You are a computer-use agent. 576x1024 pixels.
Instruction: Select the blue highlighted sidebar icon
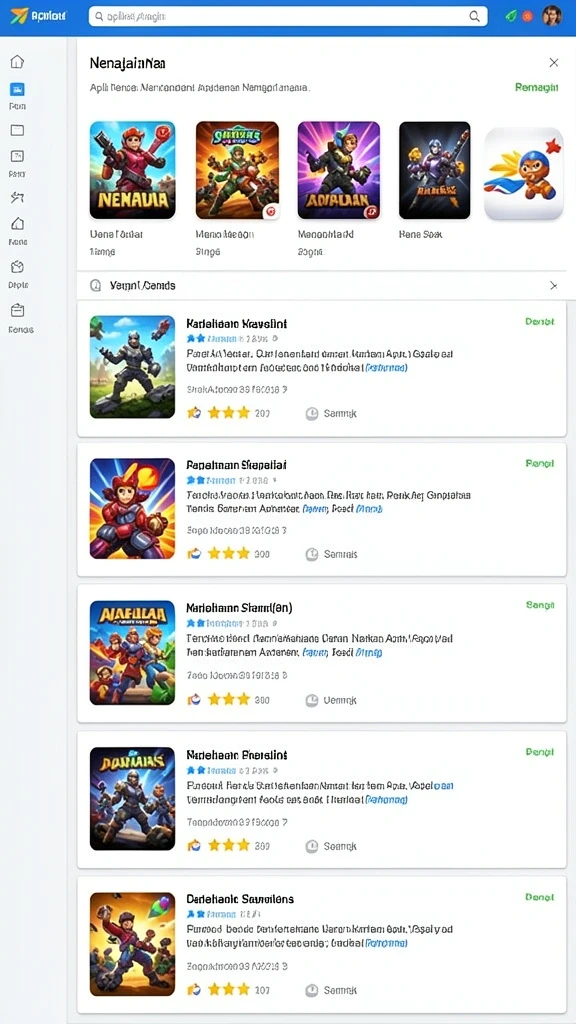(x=18, y=89)
